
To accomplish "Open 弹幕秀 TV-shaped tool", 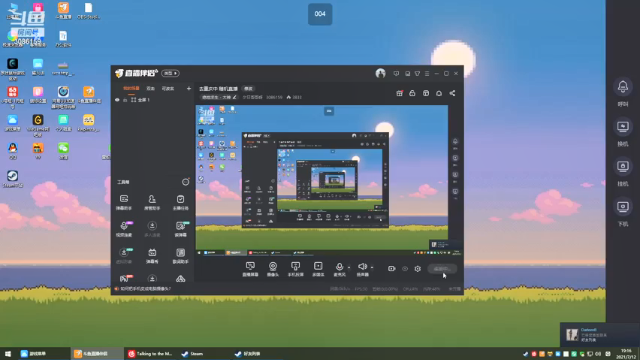I will pyautogui.click(x=152, y=256).
